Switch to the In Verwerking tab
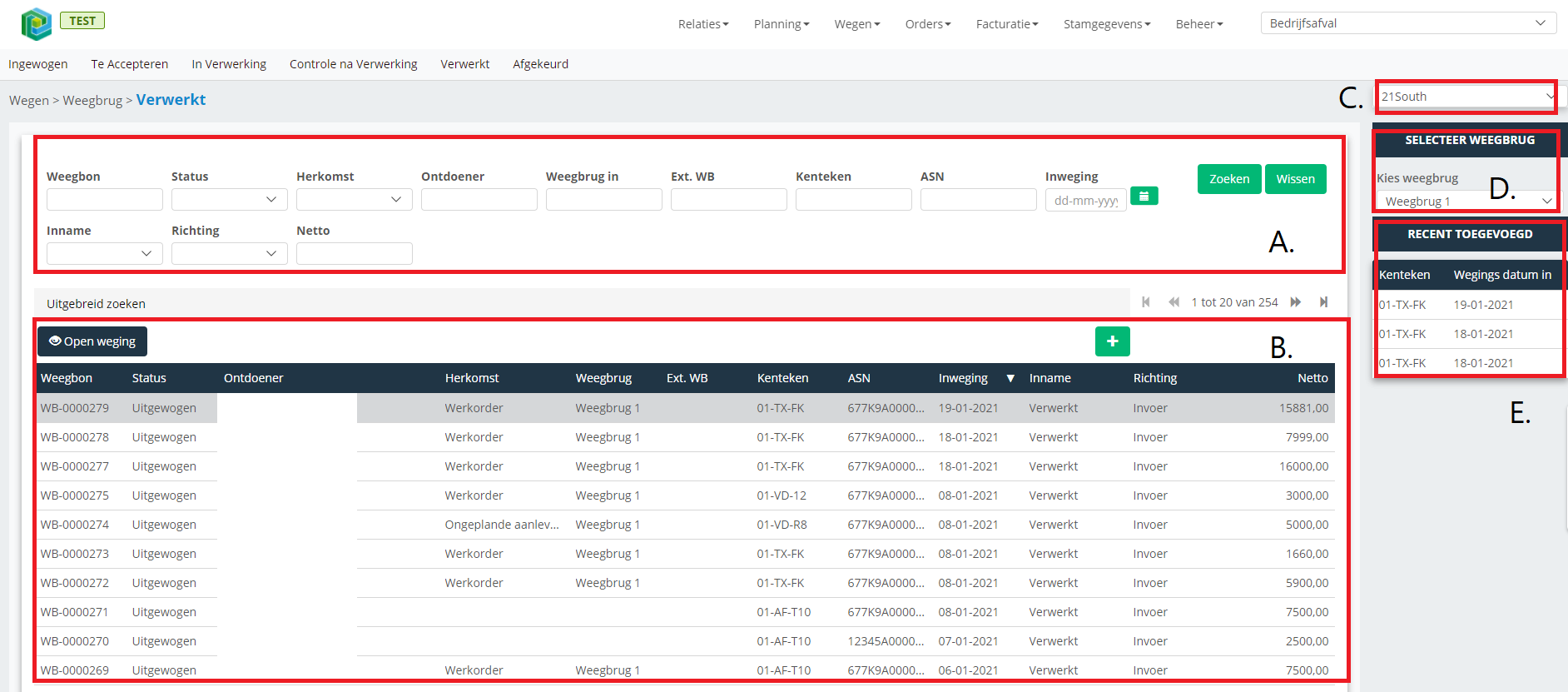1568x692 pixels. click(x=229, y=64)
